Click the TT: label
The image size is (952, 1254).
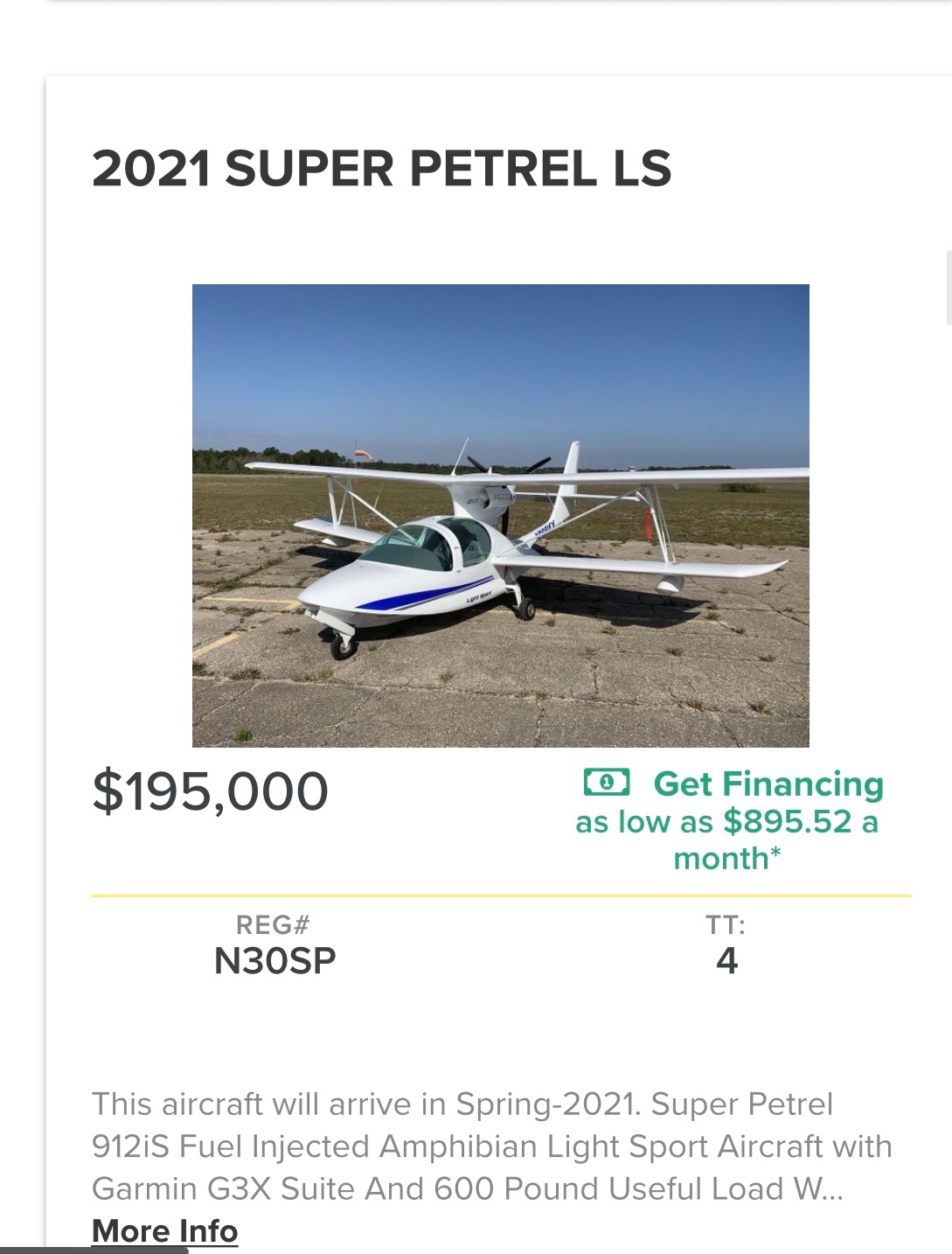(x=726, y=924)
